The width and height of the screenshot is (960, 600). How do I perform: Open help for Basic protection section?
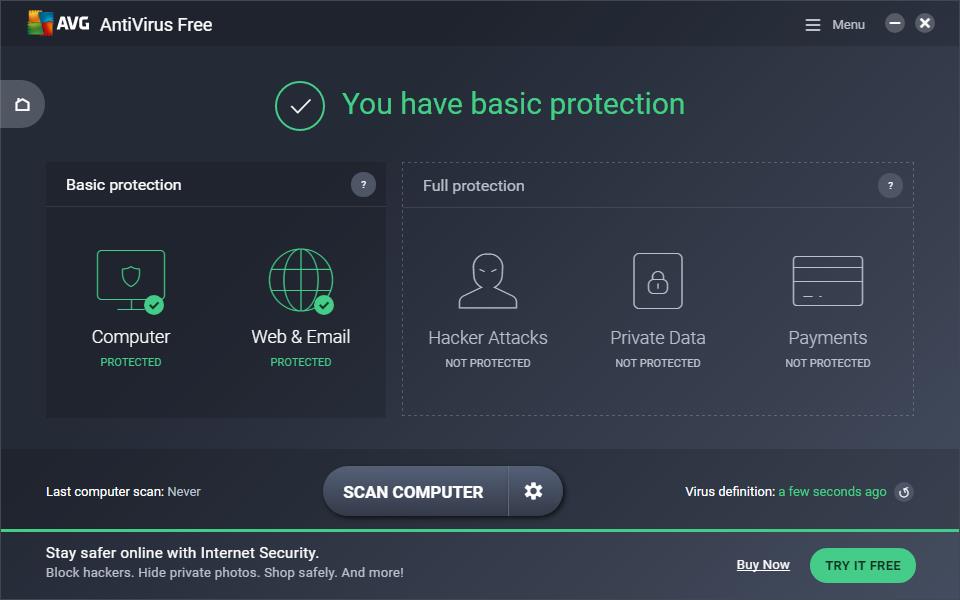(x=364, y=185)
